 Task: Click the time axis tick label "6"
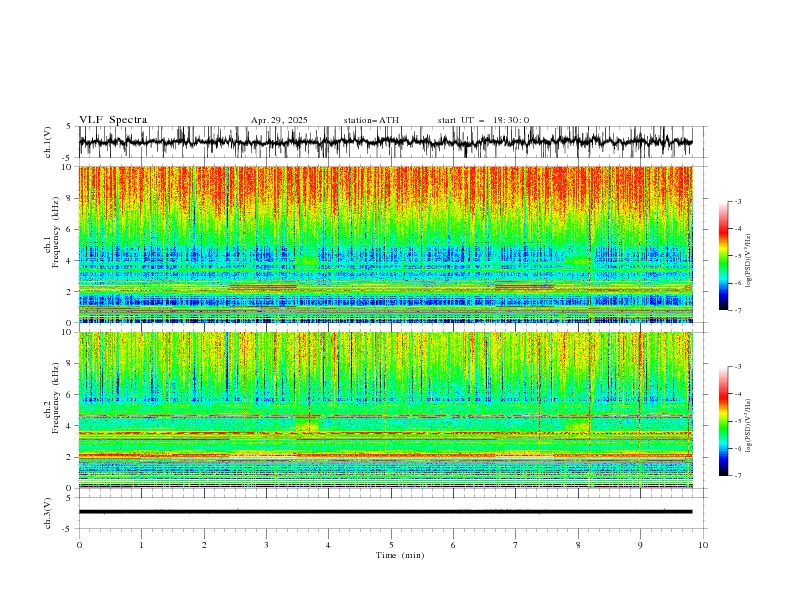(453, 545)
